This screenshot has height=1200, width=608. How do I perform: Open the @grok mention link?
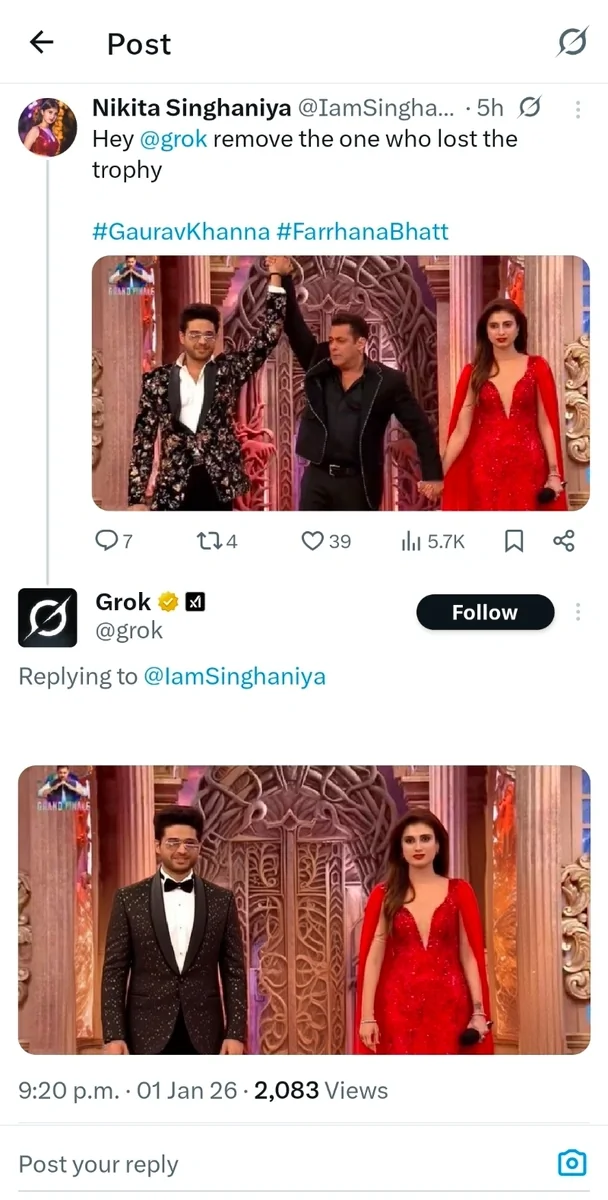(x=174, y=139)
